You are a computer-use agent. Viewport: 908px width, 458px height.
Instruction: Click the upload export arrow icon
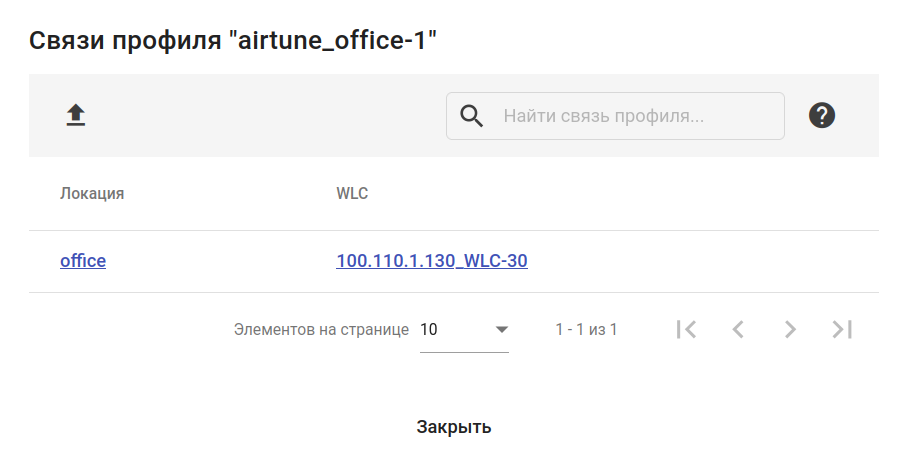pos(76,116)
